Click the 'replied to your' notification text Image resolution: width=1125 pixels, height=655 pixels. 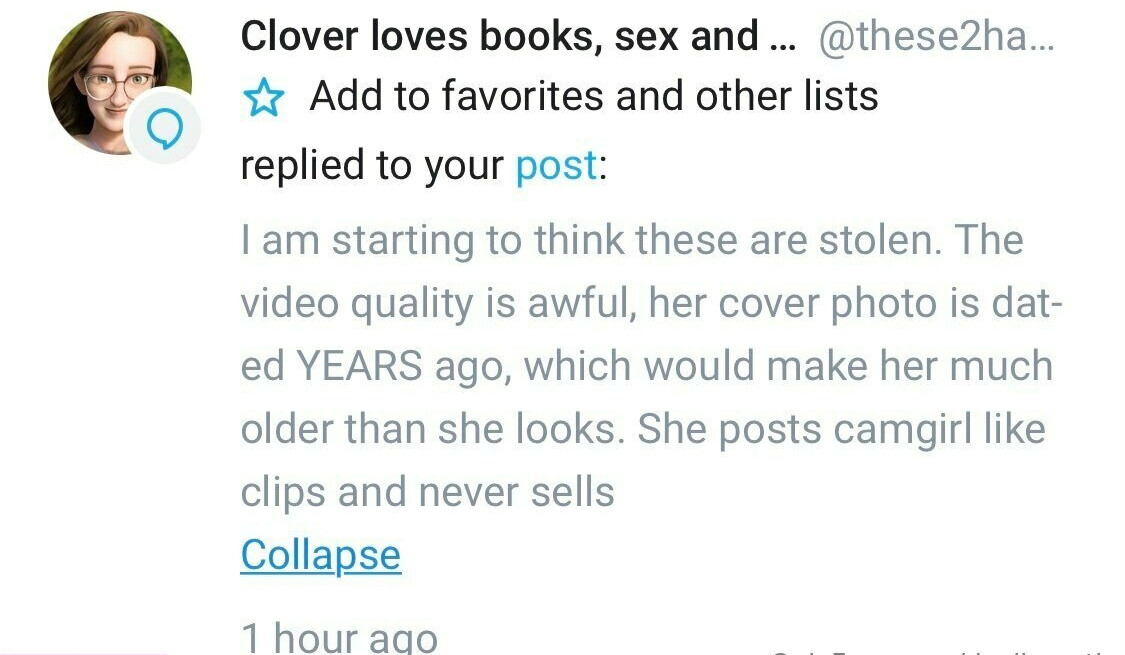point(372,166)
